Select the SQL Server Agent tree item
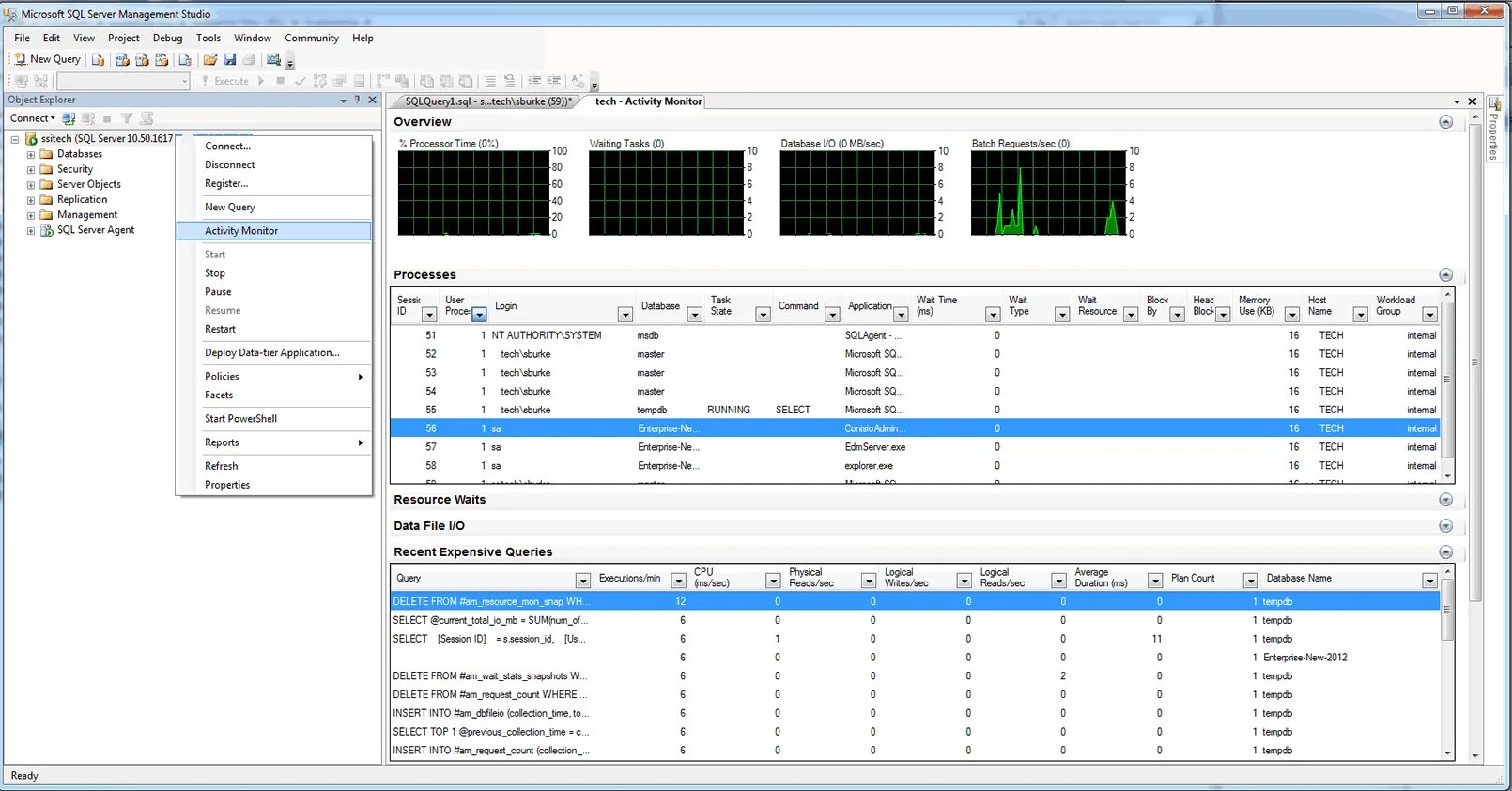The width and height of the screenshot is (1512, 791). tap(95, 230)
